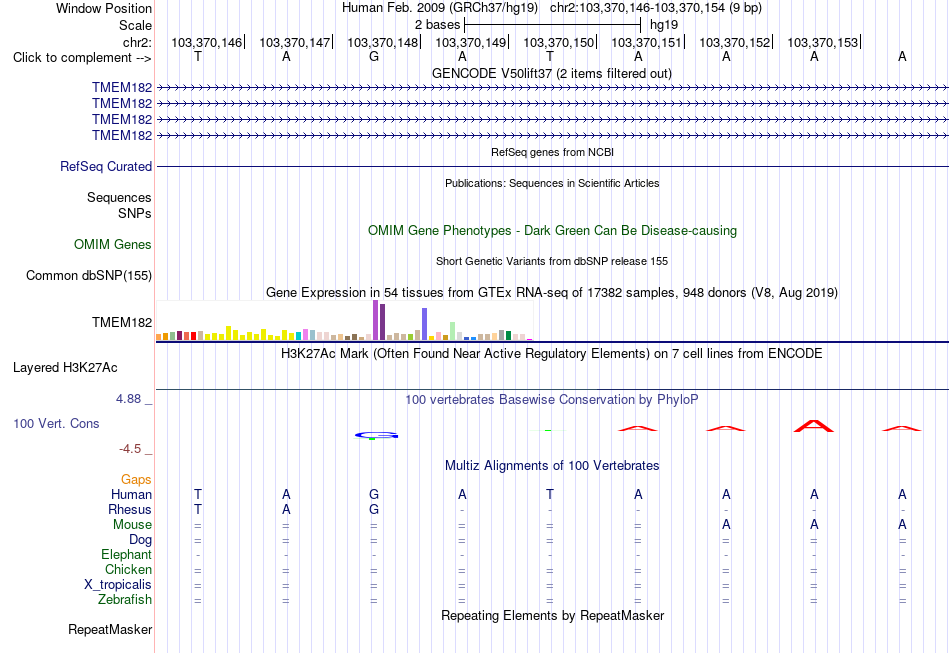Click the first T base in reference row

198,57
